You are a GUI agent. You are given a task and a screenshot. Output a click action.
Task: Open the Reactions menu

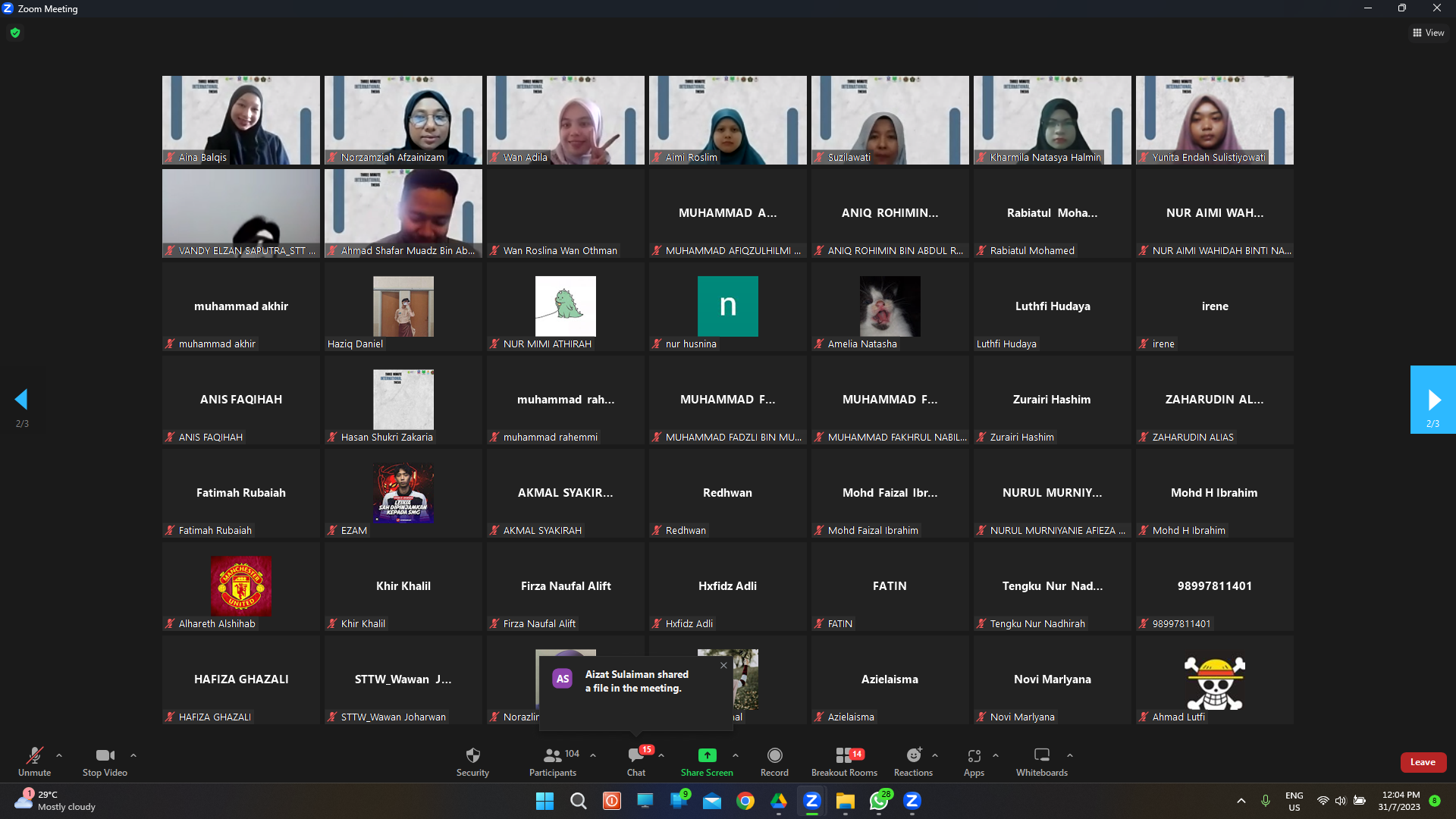pyautogui.click(x=913, y=761)
